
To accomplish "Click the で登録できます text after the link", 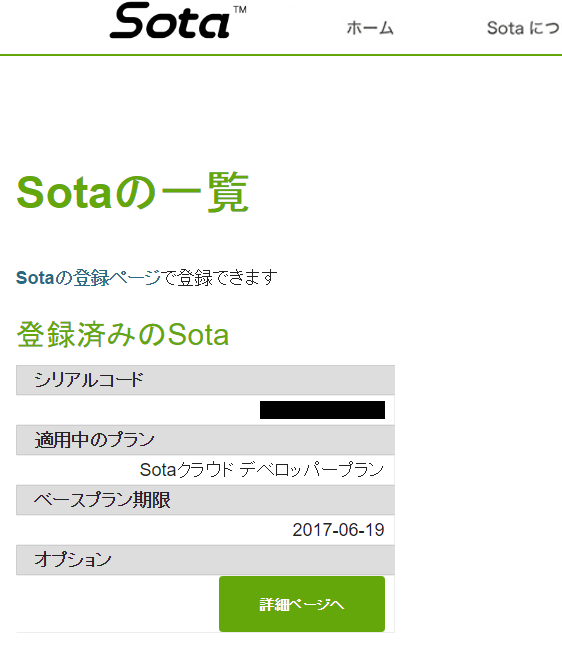I will [x=219, y=278].
